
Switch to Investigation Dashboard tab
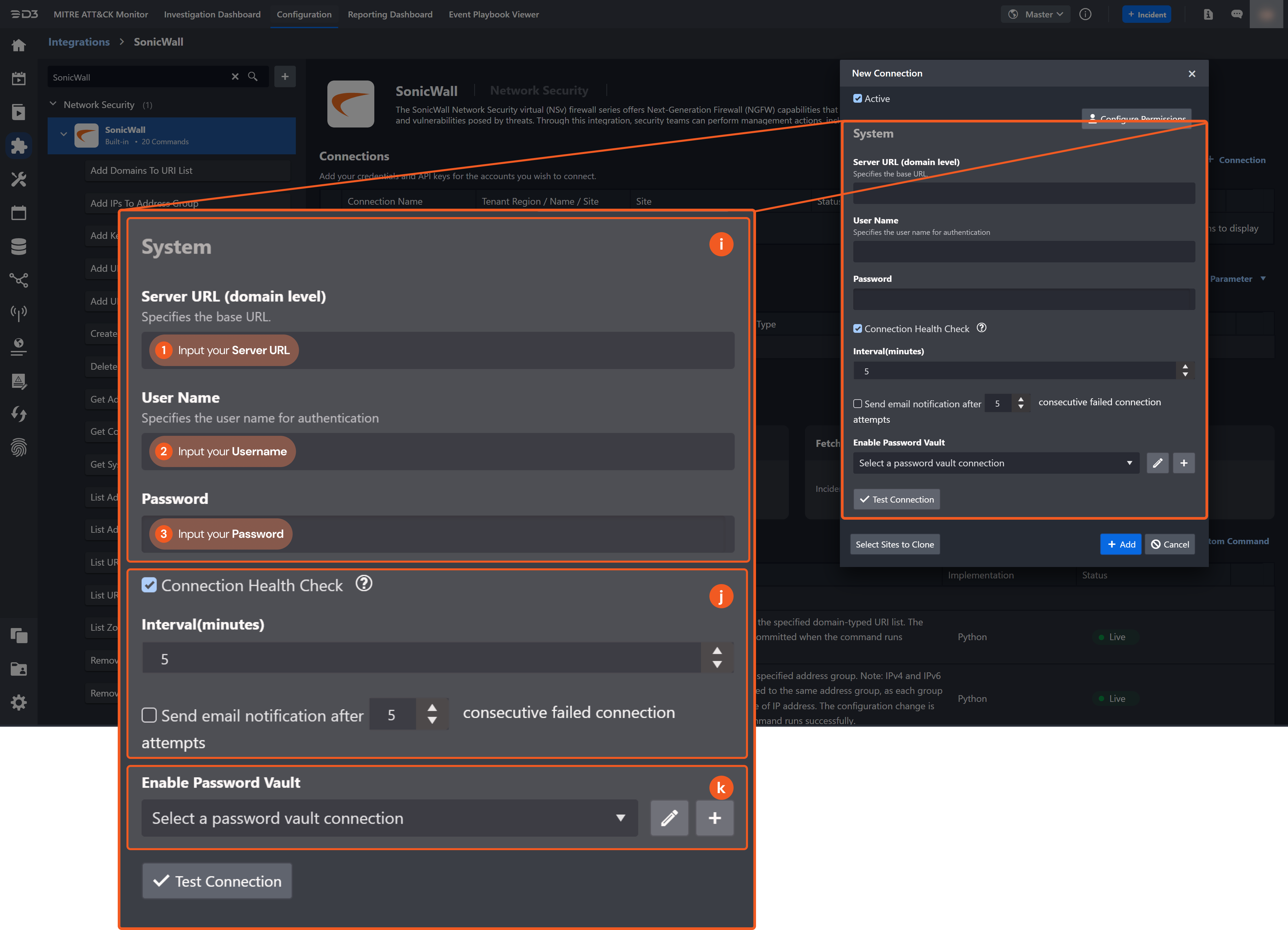212,14
